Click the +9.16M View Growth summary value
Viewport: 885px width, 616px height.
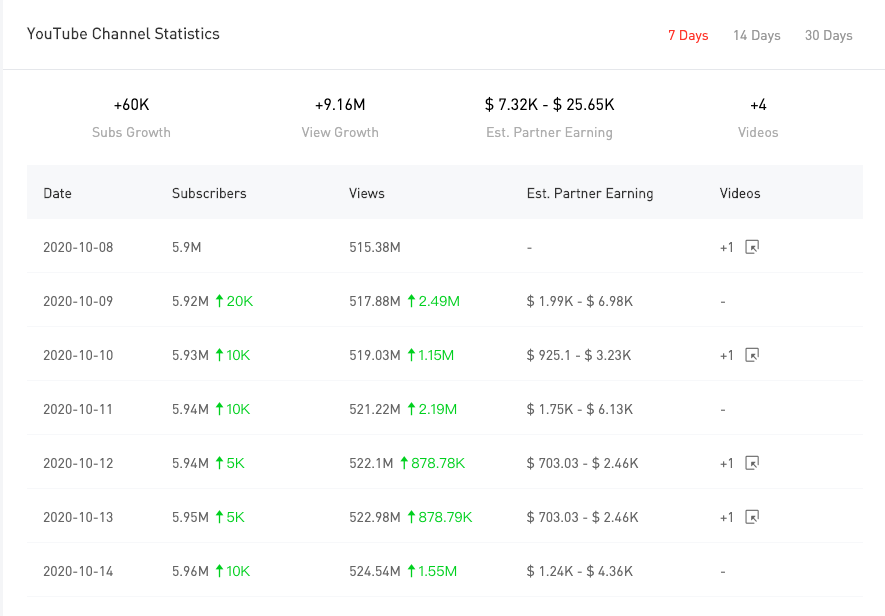(340, 105)
